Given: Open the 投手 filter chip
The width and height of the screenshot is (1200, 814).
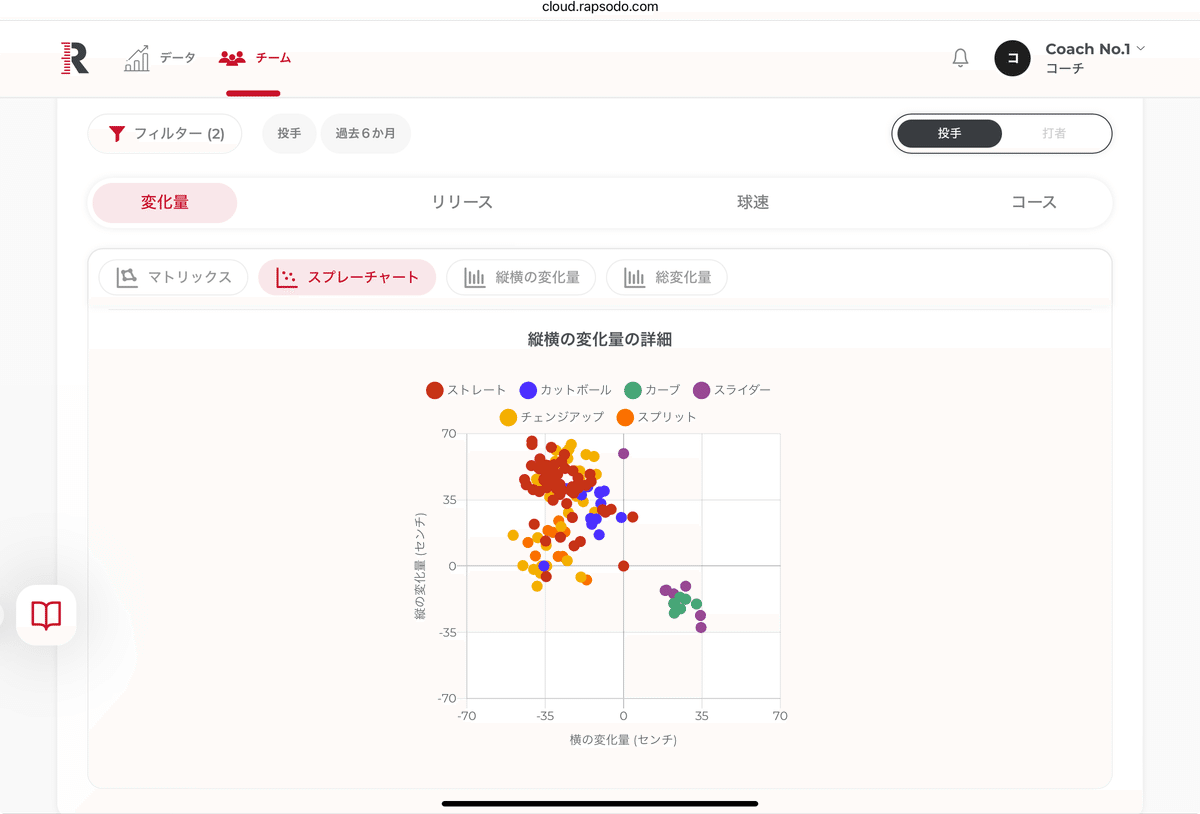Looking at the screenshot, I should (x=289, y=133).
